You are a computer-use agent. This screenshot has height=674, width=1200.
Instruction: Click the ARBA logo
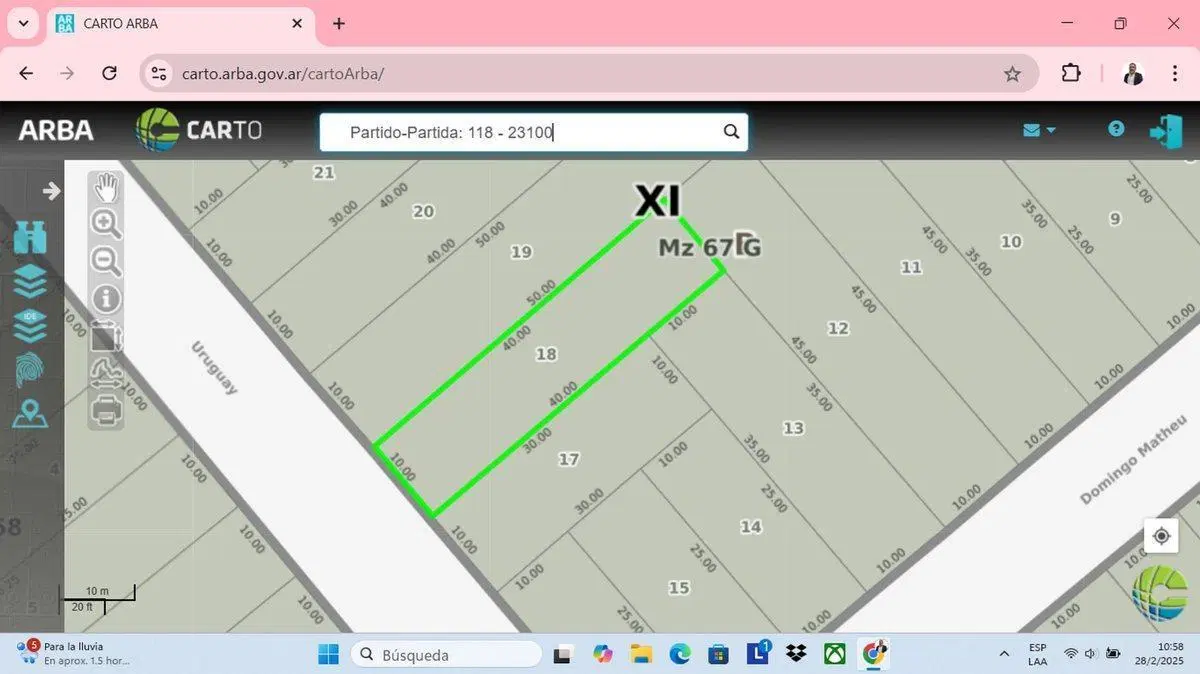[x=56, y=130]
